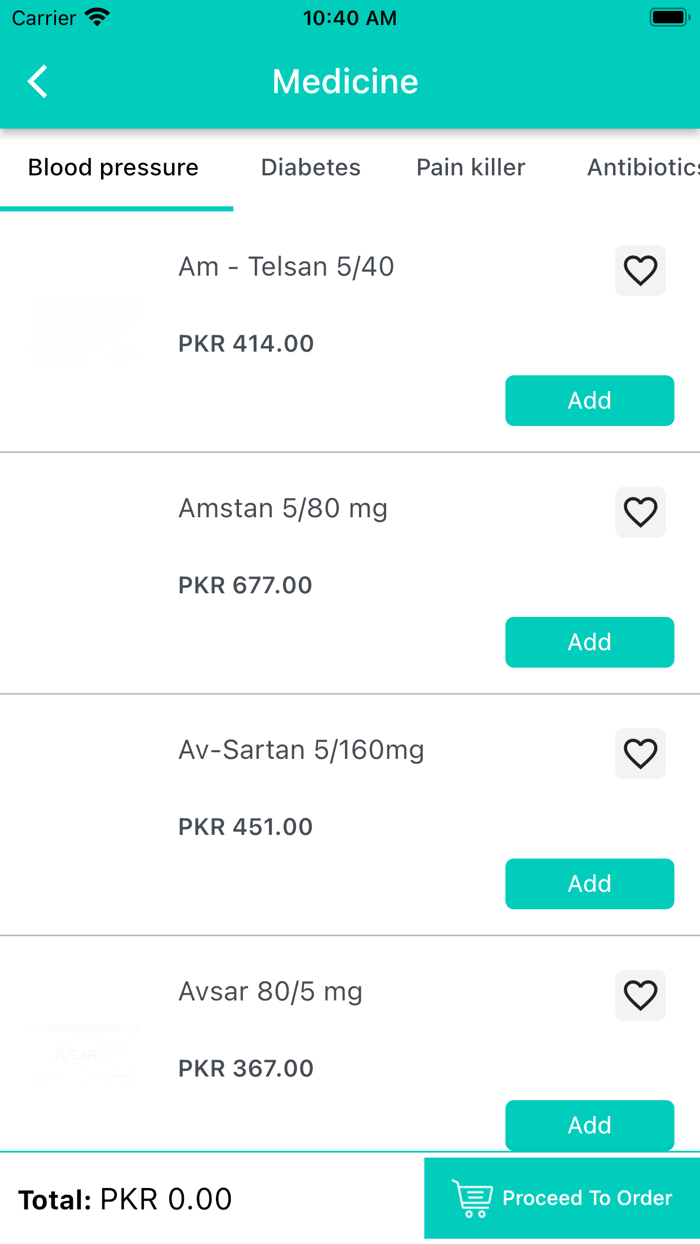Viewport: 700px width, 1244px height.
Task: Tap the back arrow on the Medicine header
Action: [37, 82]
